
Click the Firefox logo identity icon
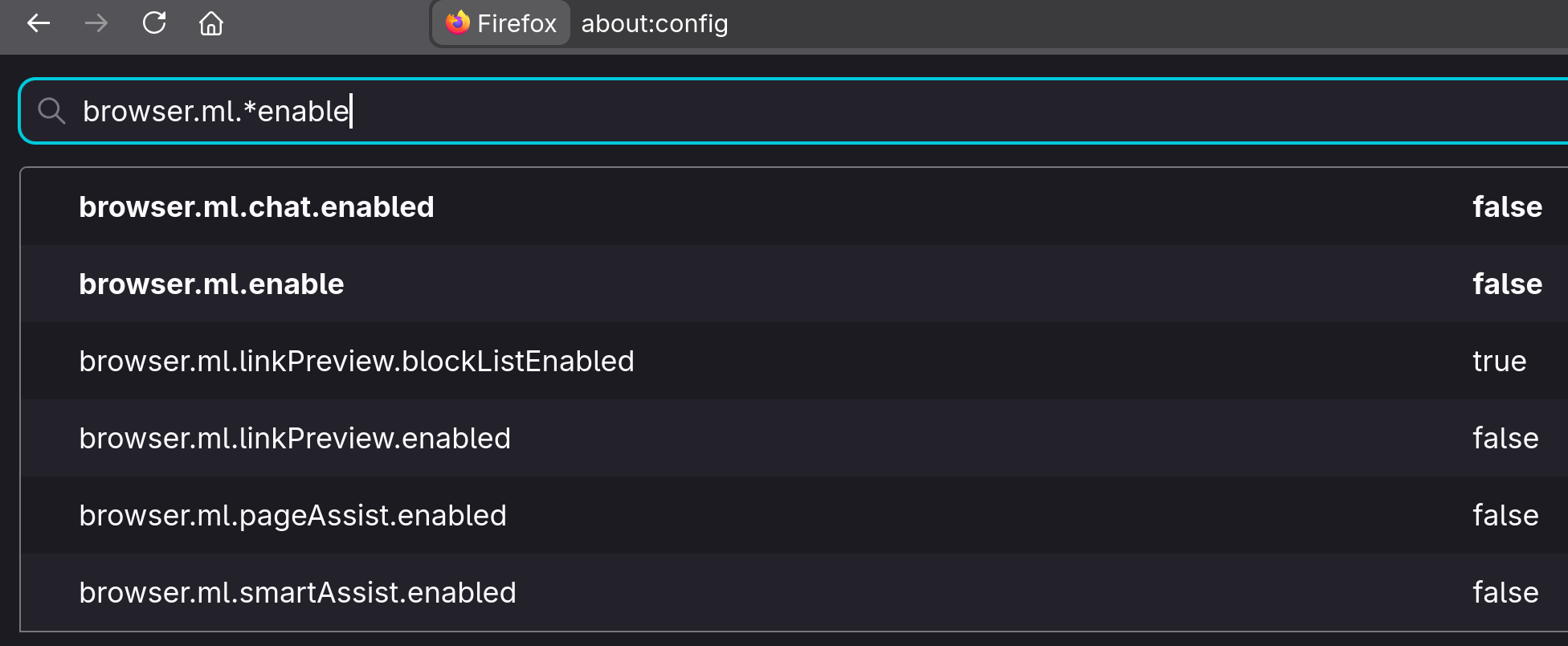point(458,22)
